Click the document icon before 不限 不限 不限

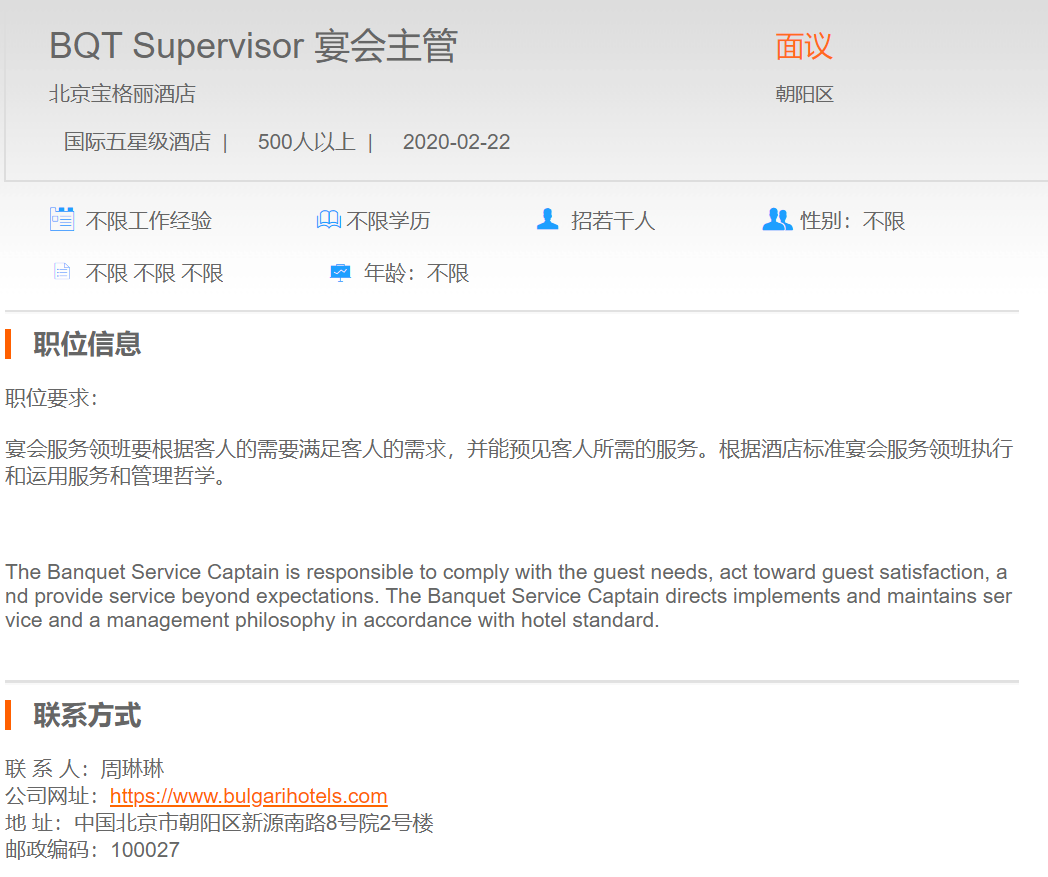coord(62,272)
